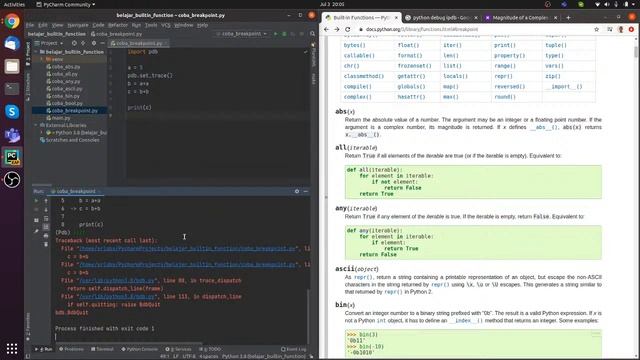The width and height of the screenshot is (640, 360).
Task: Expand the venv folder
Action: pos(41,59)
